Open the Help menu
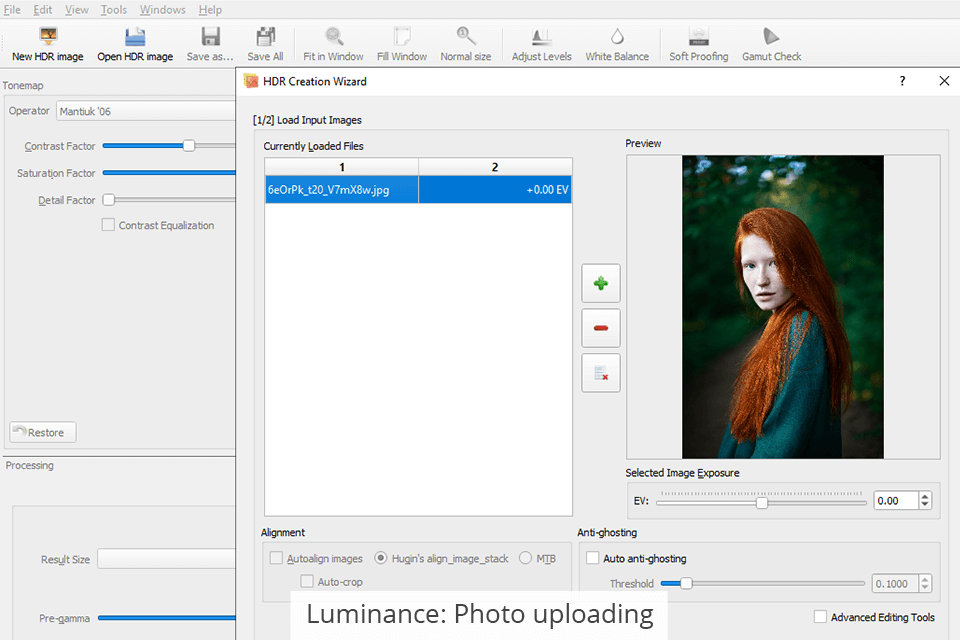The width and height of the screenshot is (960, 640). [x=210, y=10]
